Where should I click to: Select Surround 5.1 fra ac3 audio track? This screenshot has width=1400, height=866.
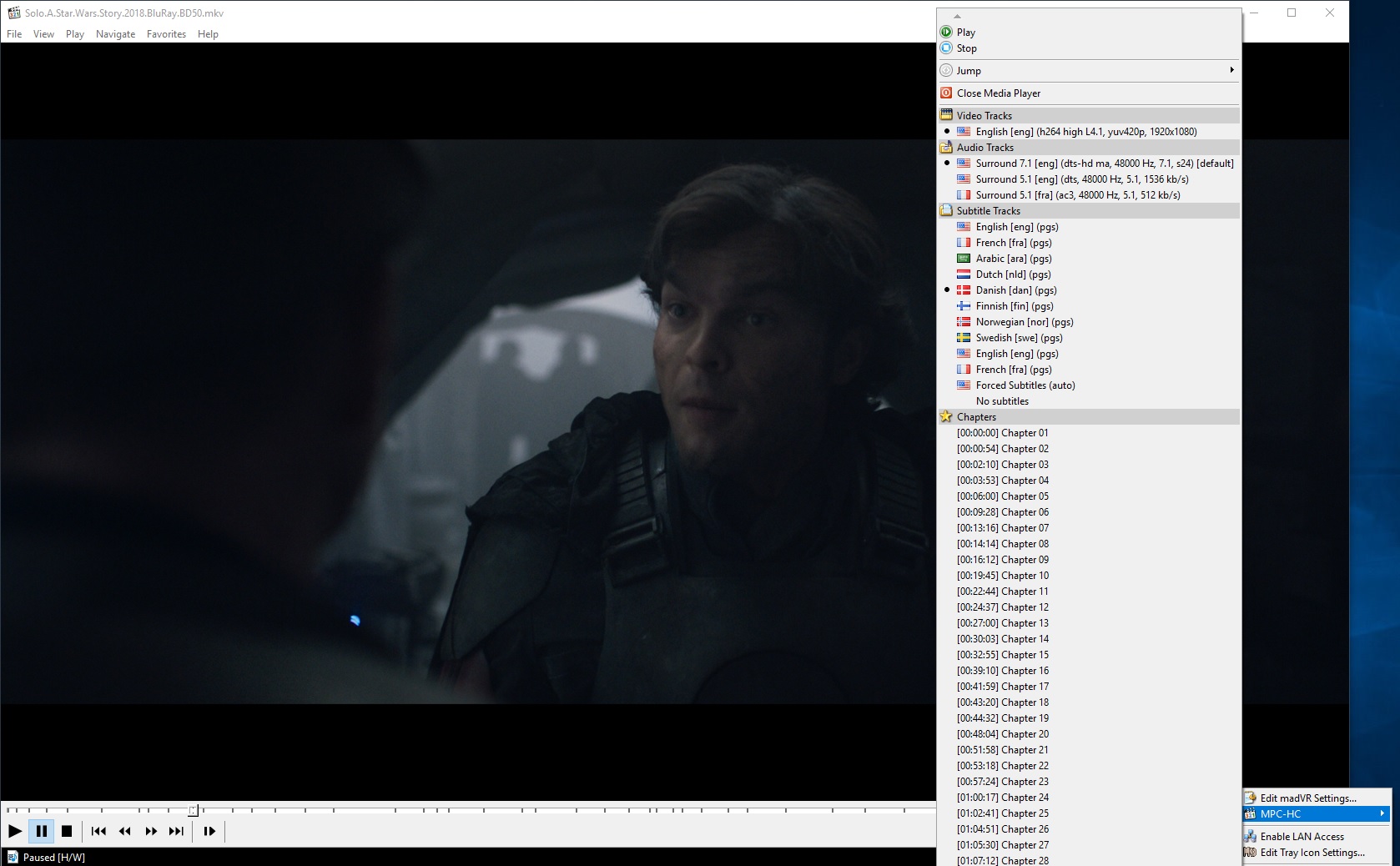point(1089,195)
